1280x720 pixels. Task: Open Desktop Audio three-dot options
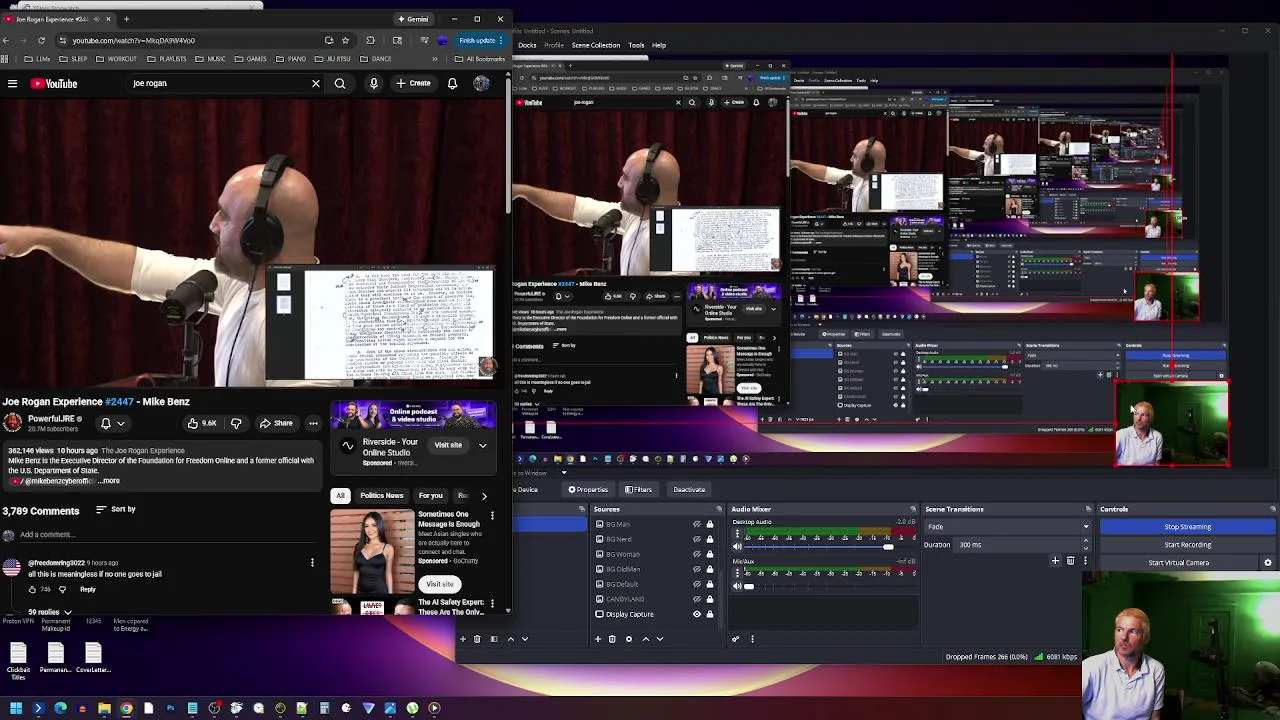point(737,534)
